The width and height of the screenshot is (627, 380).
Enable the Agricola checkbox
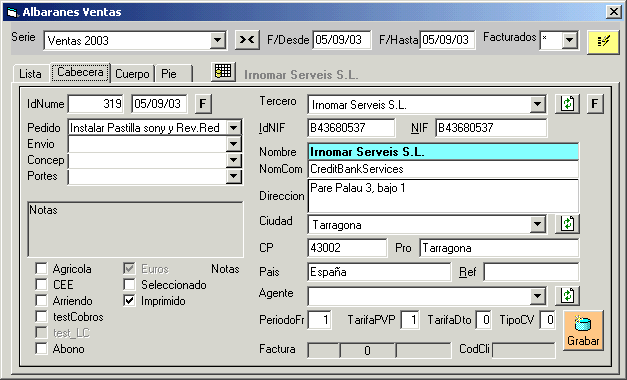pos(41,268)
